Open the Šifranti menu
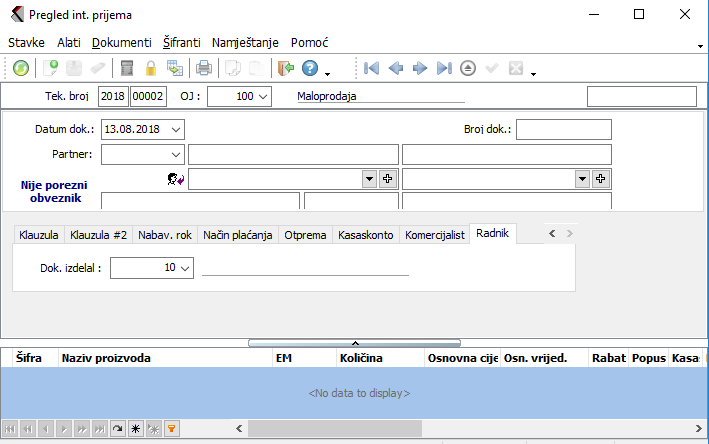The height and width of the screenshot is (444, 709). click(x=182, y=43)
